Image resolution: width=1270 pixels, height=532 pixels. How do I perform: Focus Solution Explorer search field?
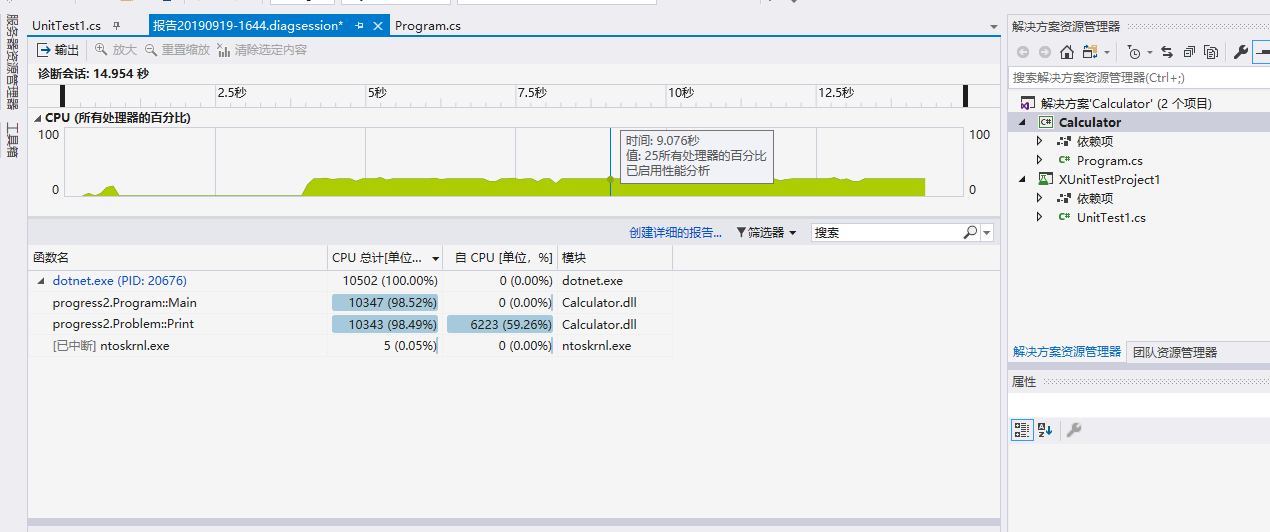click(1139, 77)
